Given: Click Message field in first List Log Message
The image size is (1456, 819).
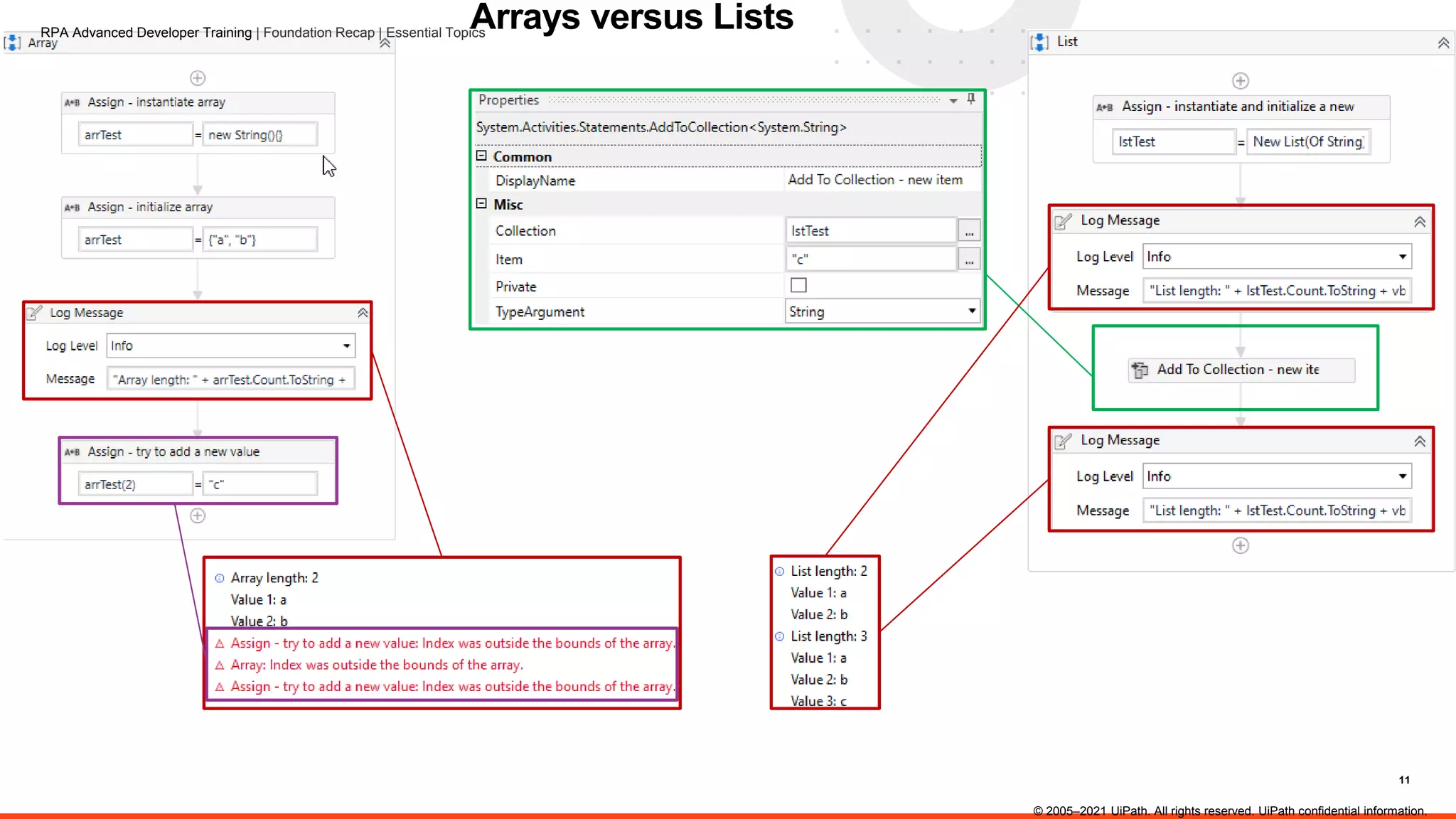Looking at the screenshot, I should click(x=1277, y=291).
